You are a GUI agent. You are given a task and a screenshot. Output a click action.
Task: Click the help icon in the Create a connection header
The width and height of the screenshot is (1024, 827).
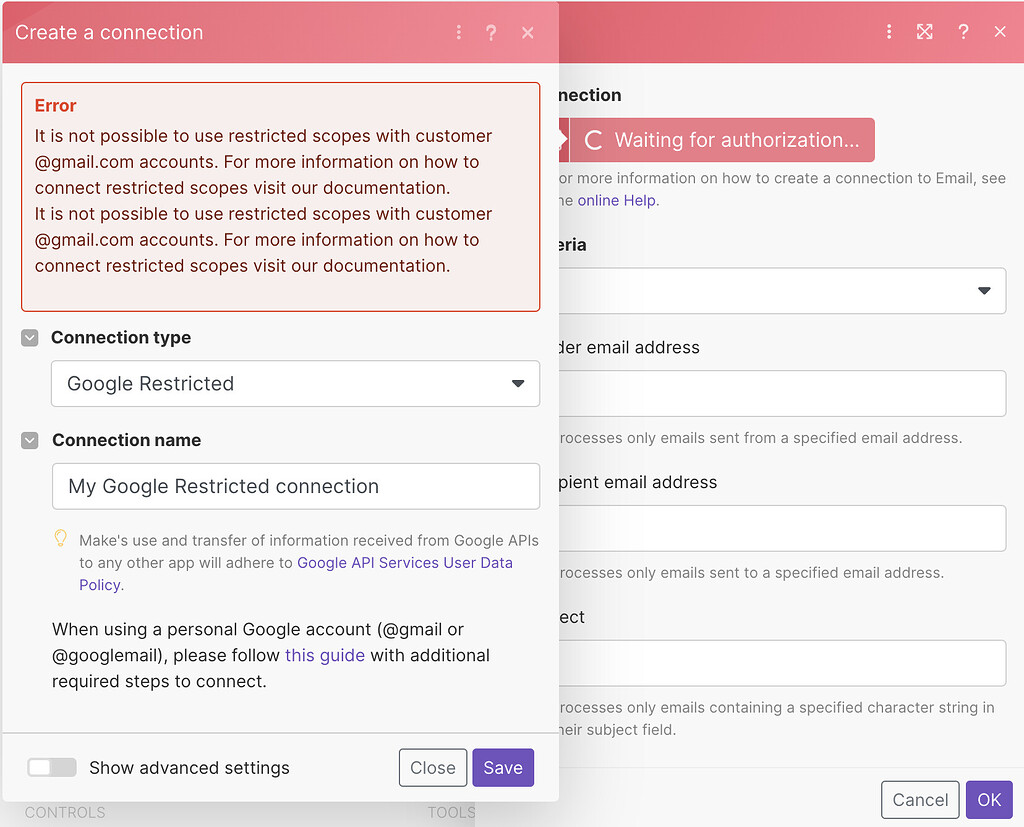(491, 31)
